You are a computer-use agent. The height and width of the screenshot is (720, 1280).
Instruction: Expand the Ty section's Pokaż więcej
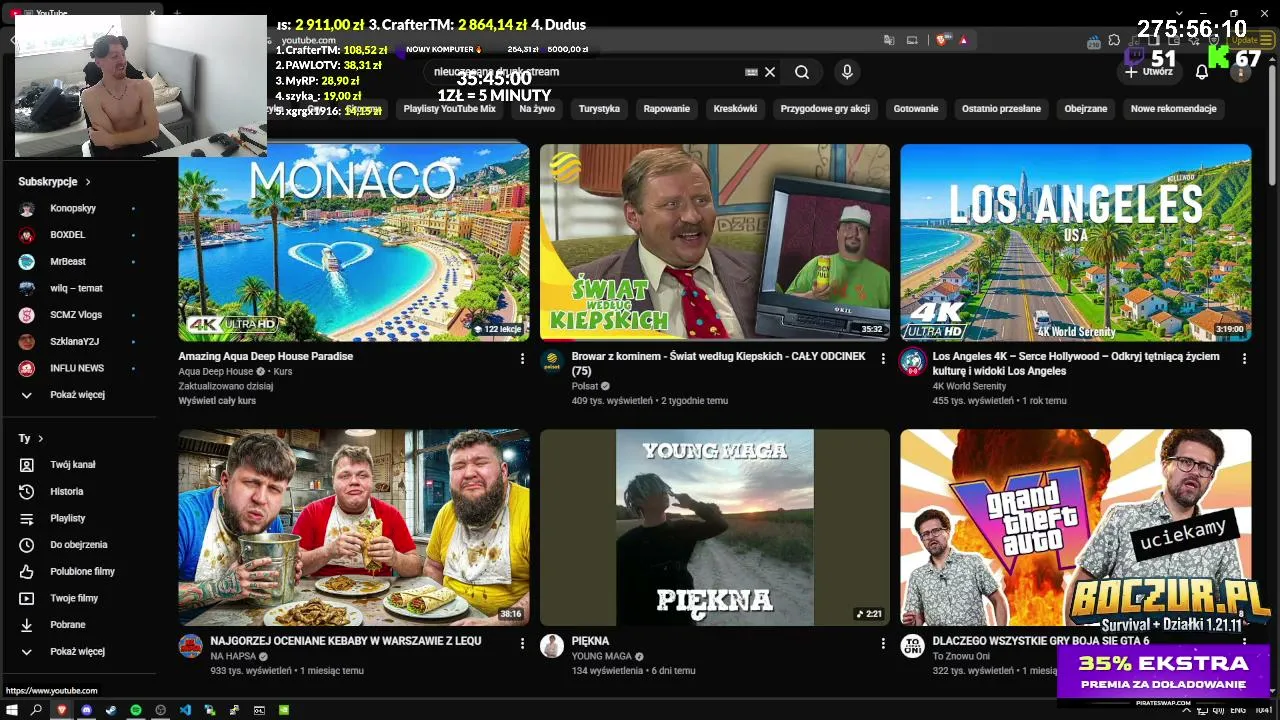pos(77,651)
